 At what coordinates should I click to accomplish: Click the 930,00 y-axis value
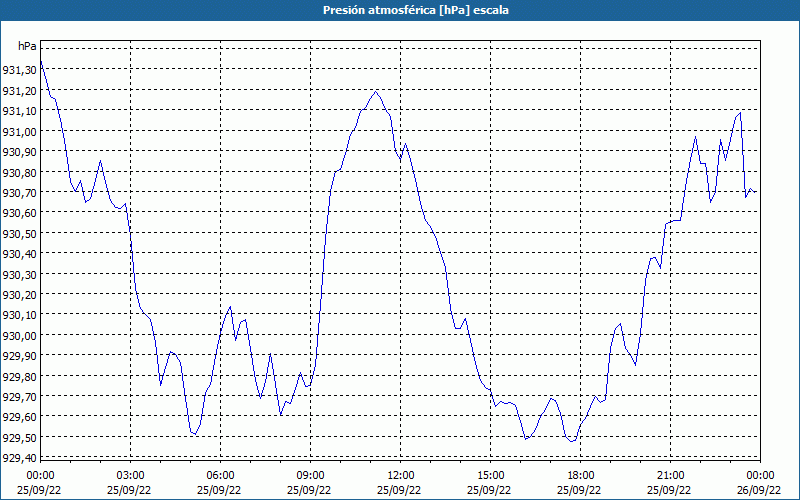click(x=19, y=335)
